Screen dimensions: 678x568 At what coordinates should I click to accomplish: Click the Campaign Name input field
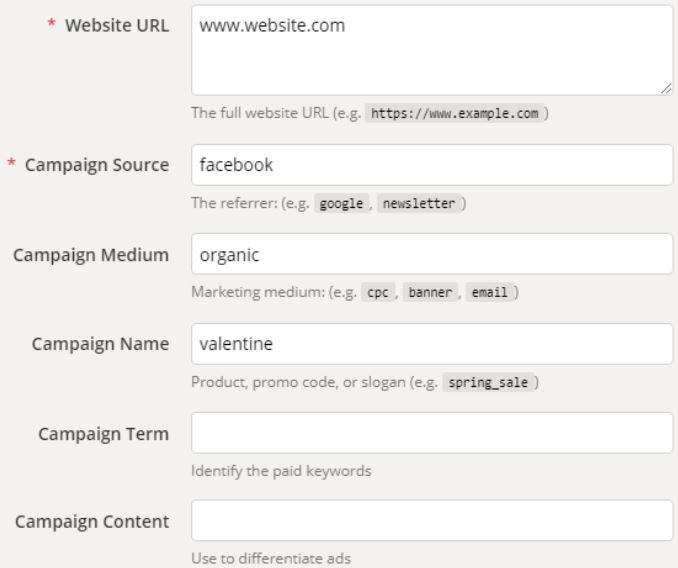pyautogui.click(x=432, y=344)
